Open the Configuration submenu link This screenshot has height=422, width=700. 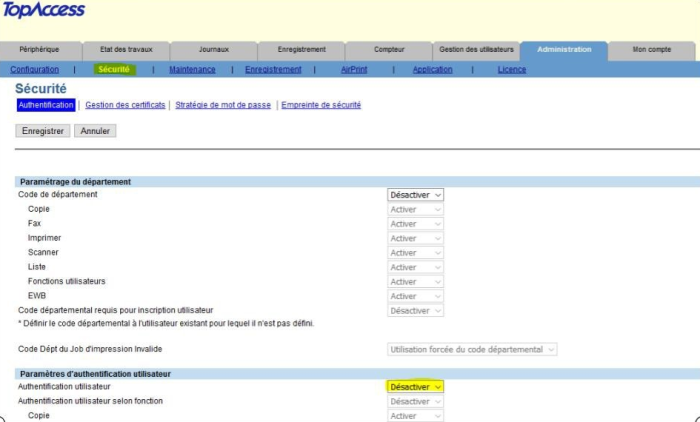point(35,70)
